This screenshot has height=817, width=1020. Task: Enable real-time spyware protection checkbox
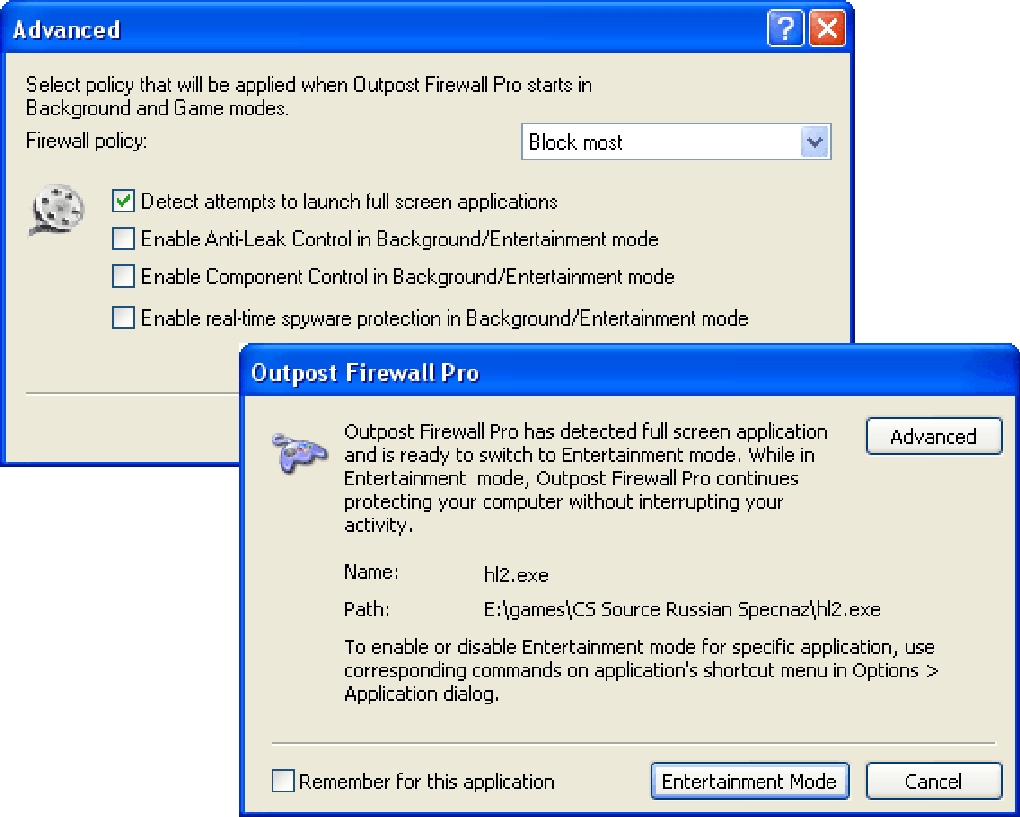point(124,318)
